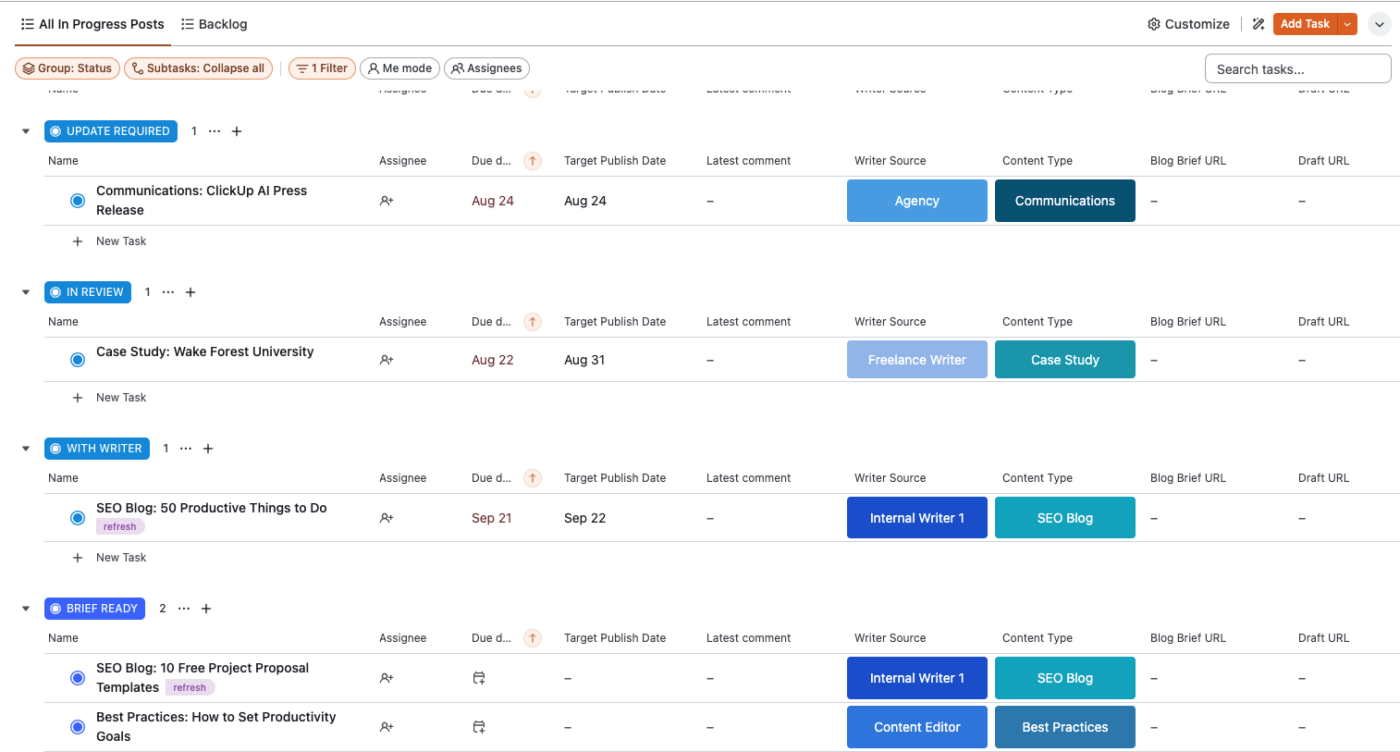The height and width of the screenshot is (752, 1400).
Task: Click the assign-user icon for Wake Forest University task
Action: pyautogui.click(x=387, y=360)
